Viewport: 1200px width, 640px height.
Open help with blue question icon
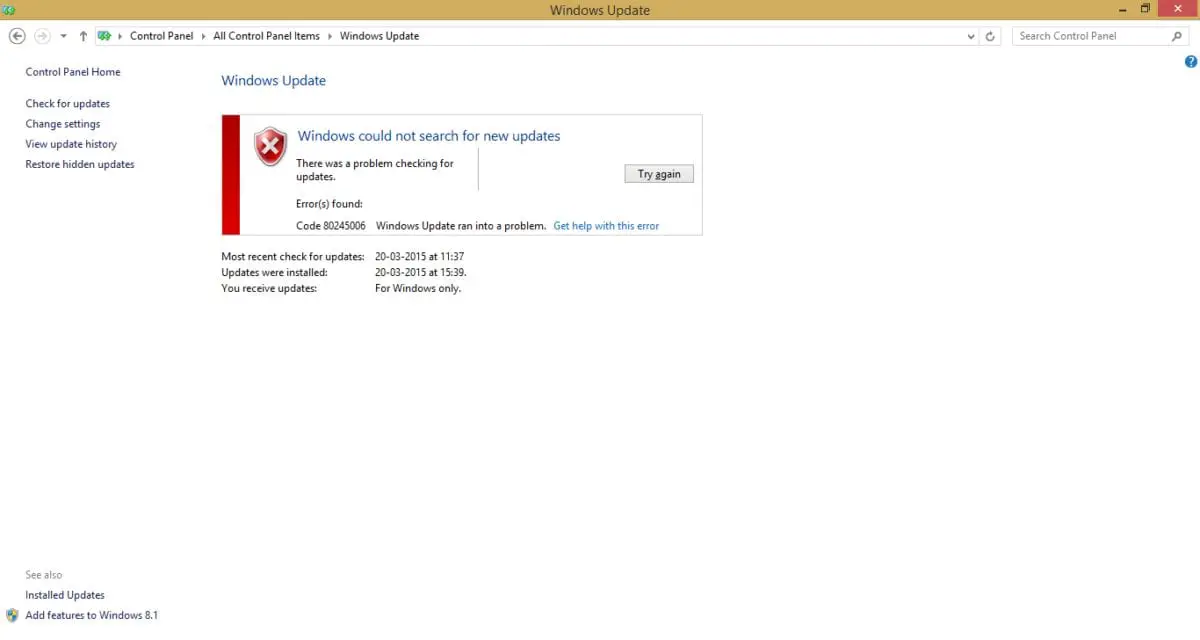coord(1191,62)
